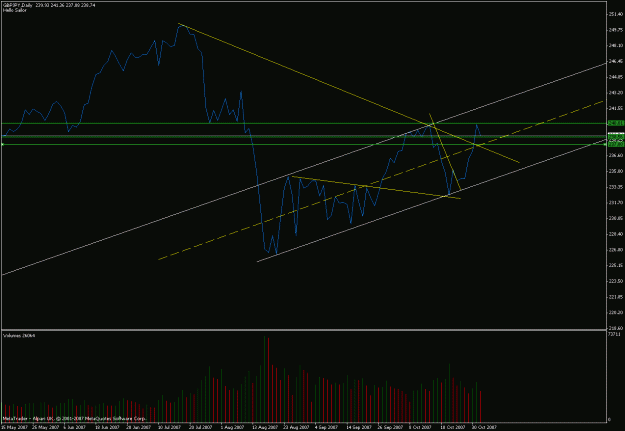This screenshot has height=431, width=625.
Task: Click the 220.20 price axis label
Action: pos(616,312)
